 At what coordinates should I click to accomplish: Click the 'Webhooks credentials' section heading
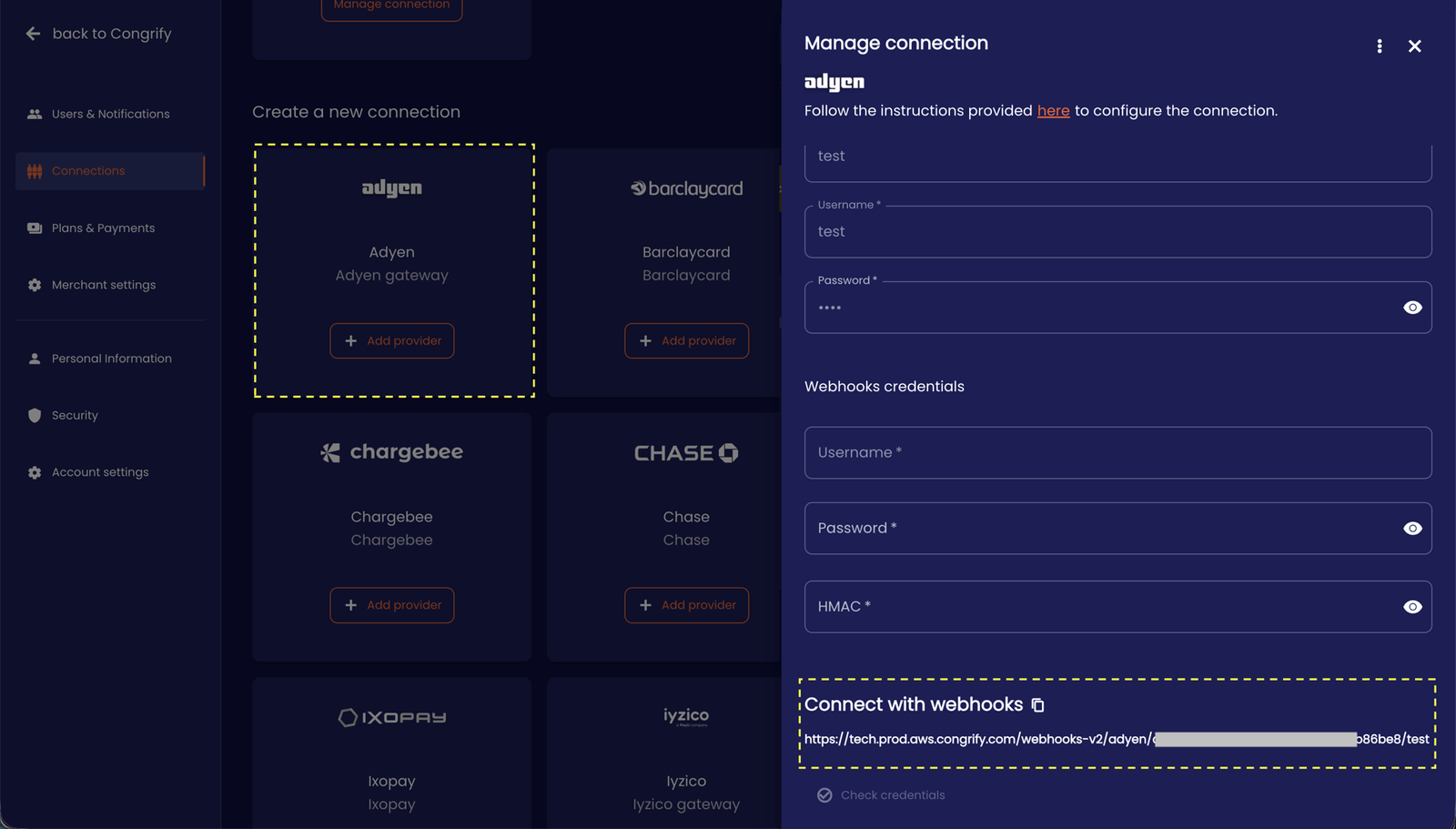[885, 387]
